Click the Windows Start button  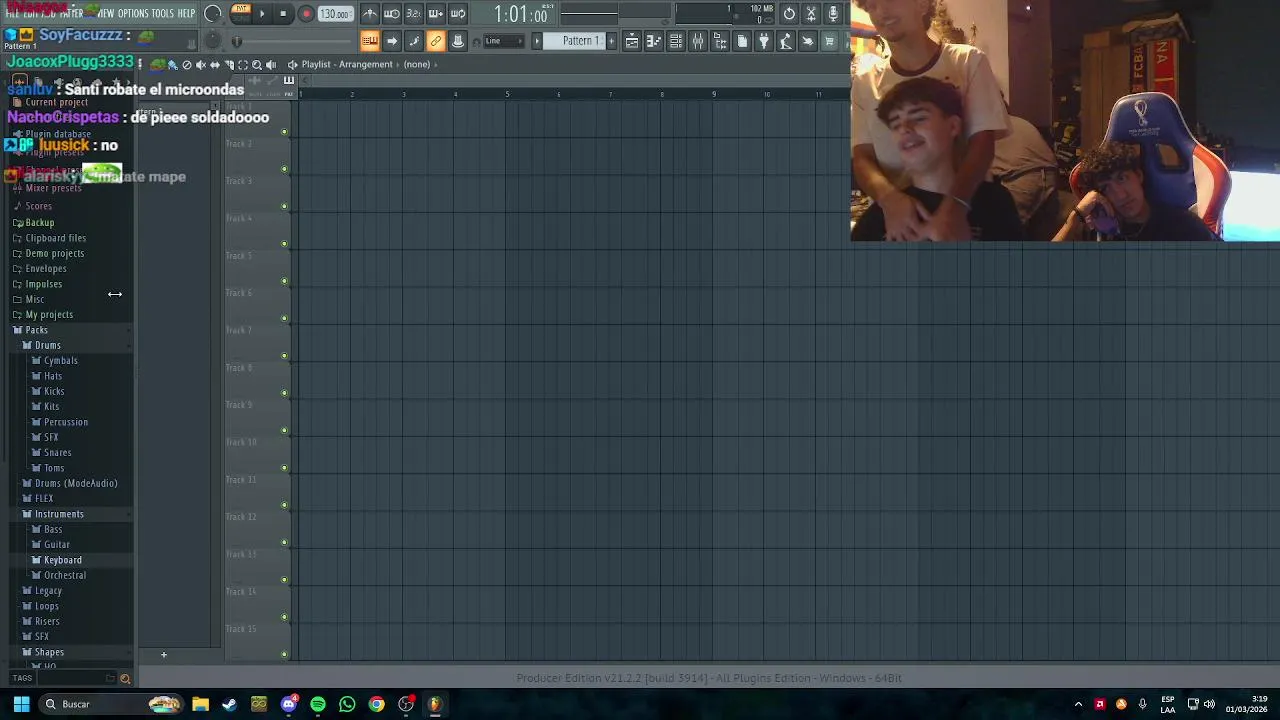coord(21,704)
